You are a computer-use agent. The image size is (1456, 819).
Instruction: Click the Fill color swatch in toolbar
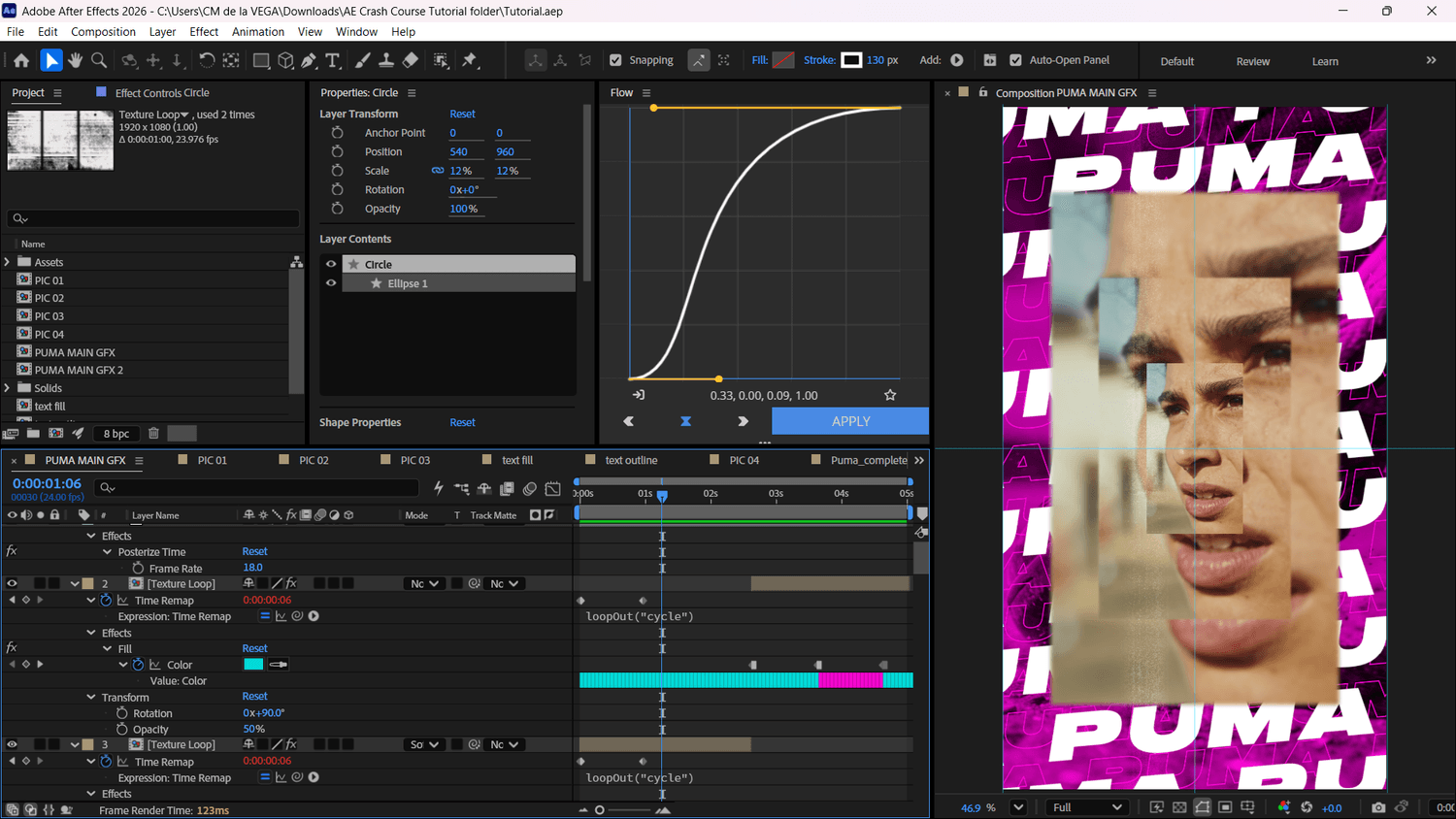tap(783, 60)
